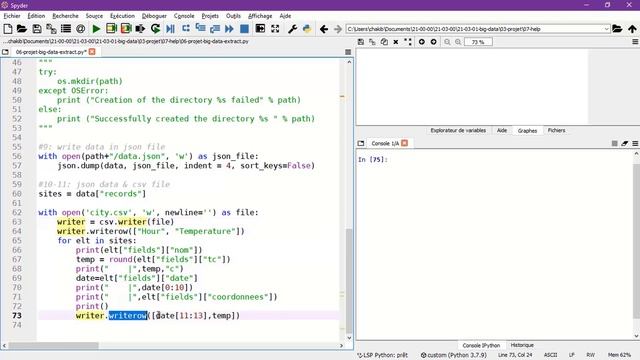The height and width of the screenshot is (360, 640).
Task: Save the current file with the floppy icon
Action: (x=37, y=29)
